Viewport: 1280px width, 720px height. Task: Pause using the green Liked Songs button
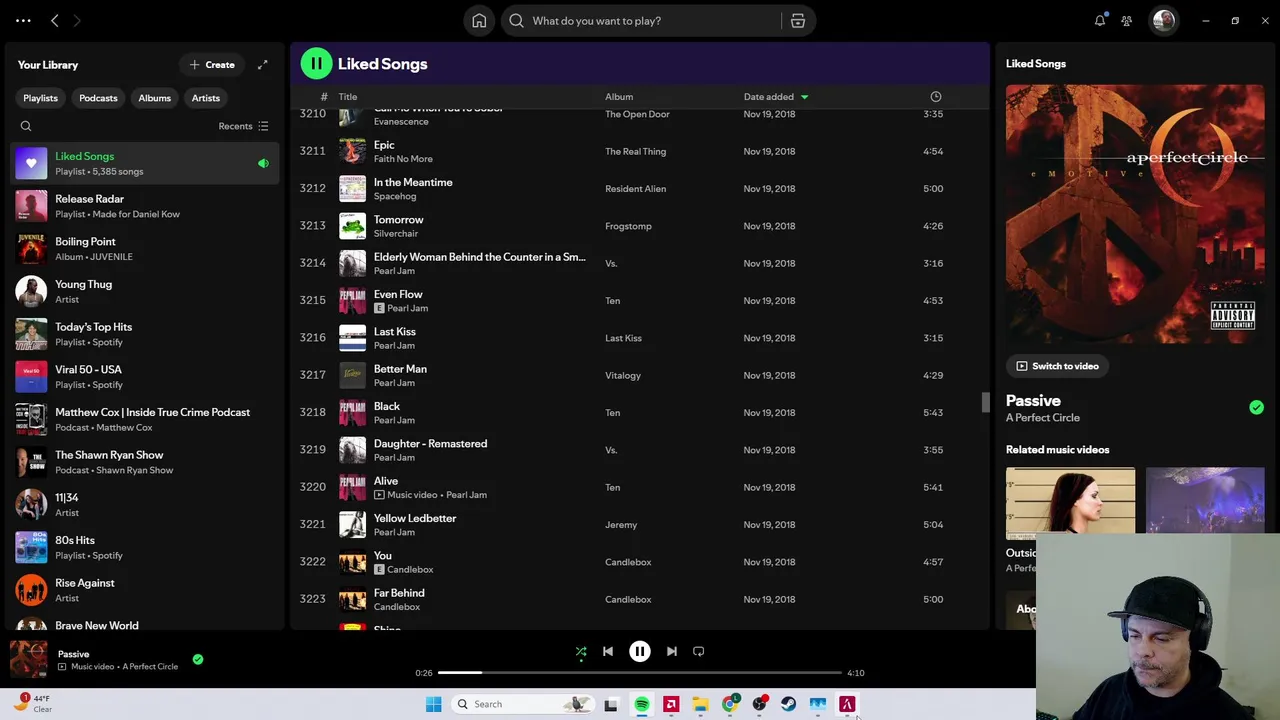(x=316, y=64)
